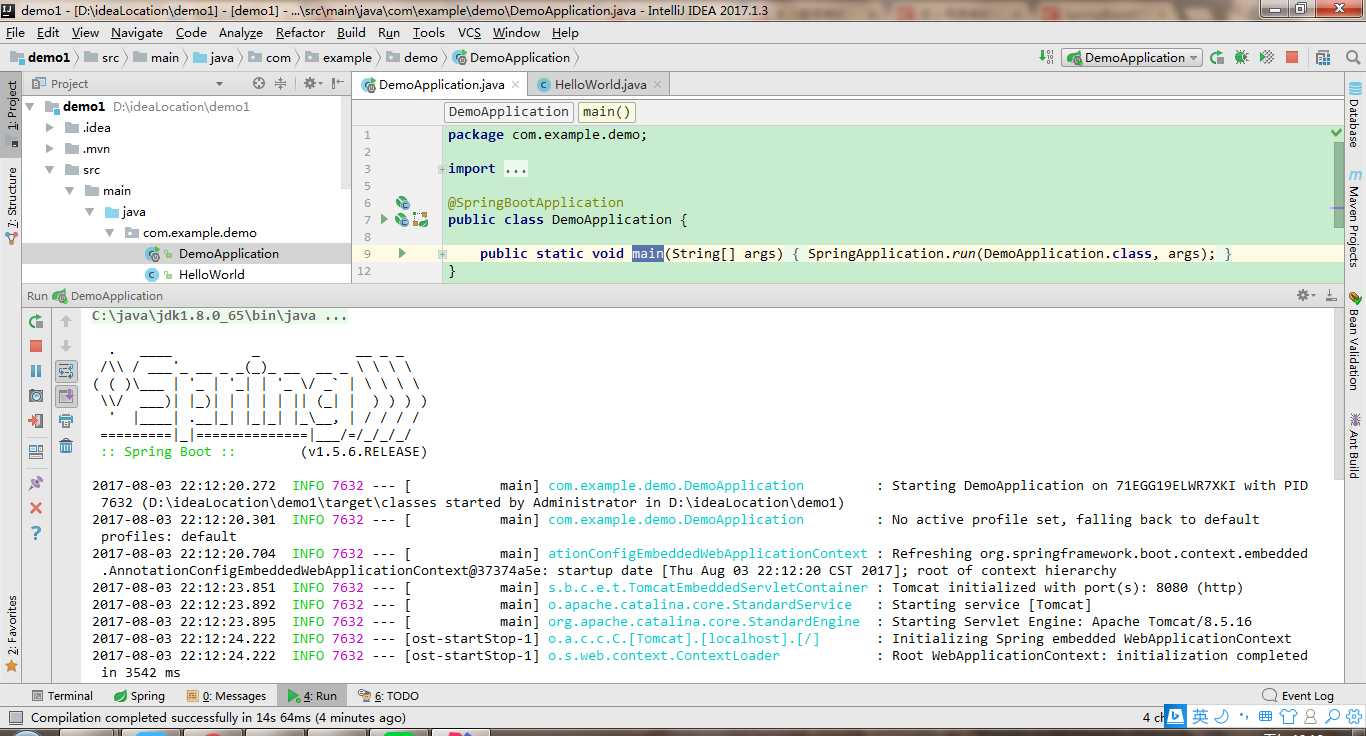Viewport: 1366px width, 736px height.
Task: Debug DemoApplication from the main toolbar
Action: [1241, 58]
